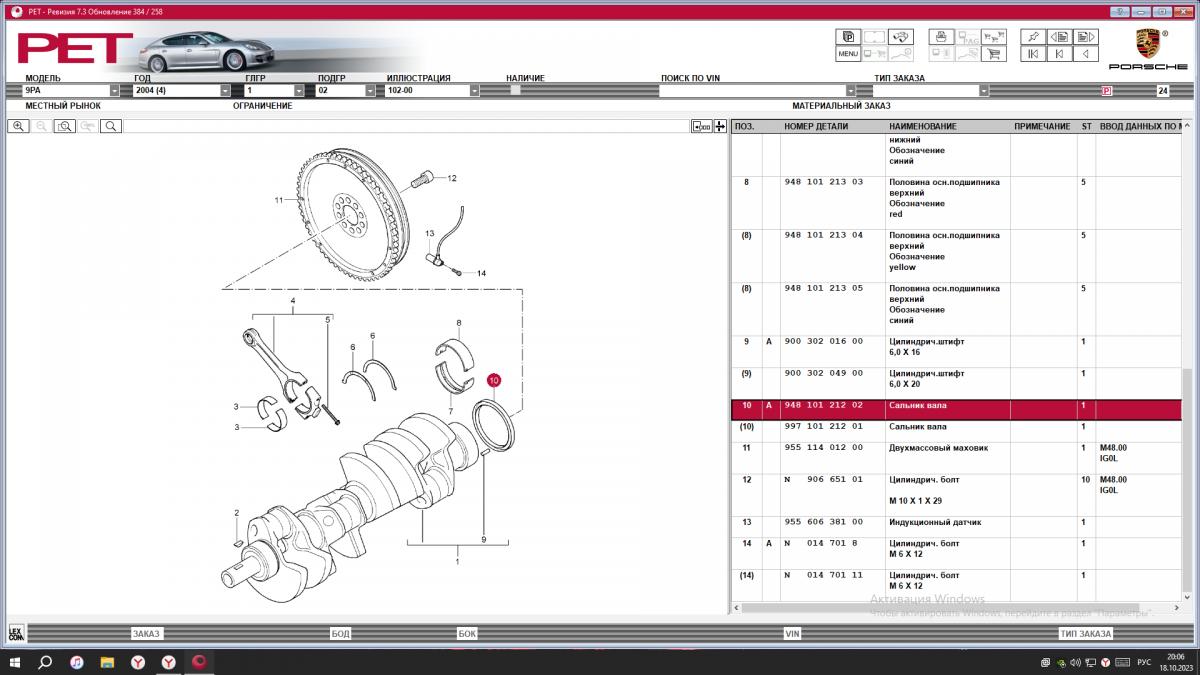
Task: Click Windows taskbar search icon
Action: [x=45, y=662]
